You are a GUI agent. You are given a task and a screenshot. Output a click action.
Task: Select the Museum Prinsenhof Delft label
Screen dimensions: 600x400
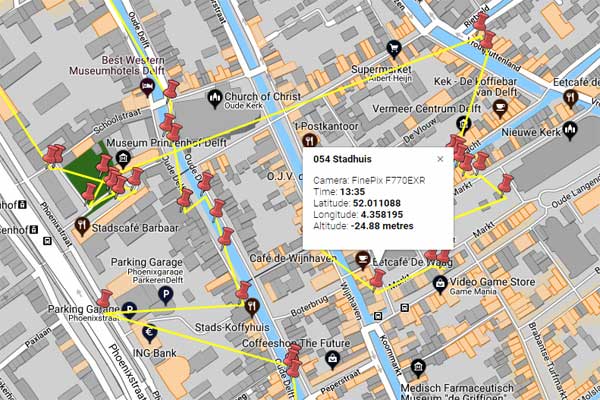[166, 143]
